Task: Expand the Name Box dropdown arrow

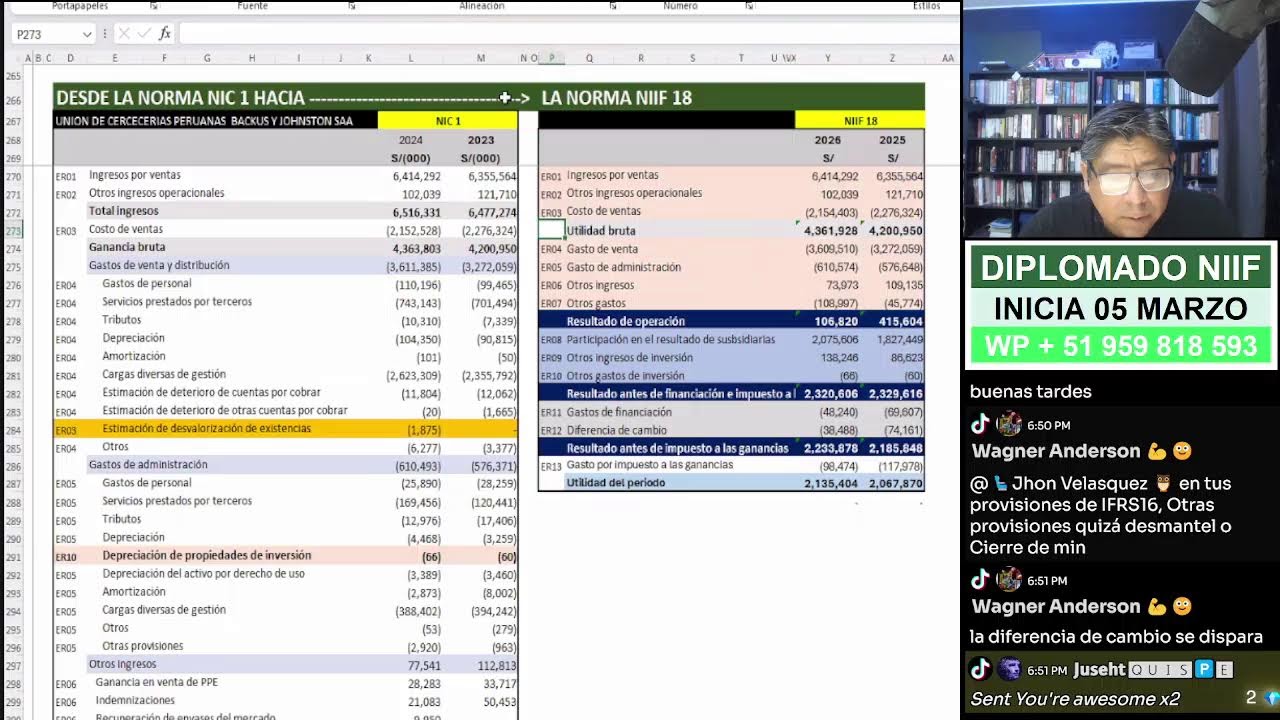Action: click(x=87, y=34)
